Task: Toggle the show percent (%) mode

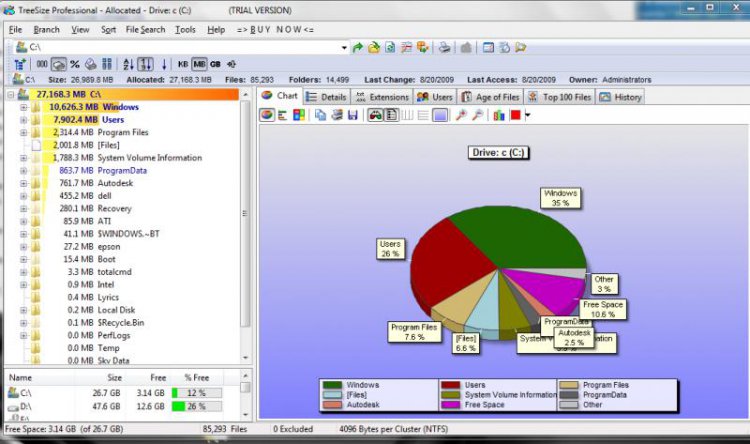Action: click(x=75, y=64)
